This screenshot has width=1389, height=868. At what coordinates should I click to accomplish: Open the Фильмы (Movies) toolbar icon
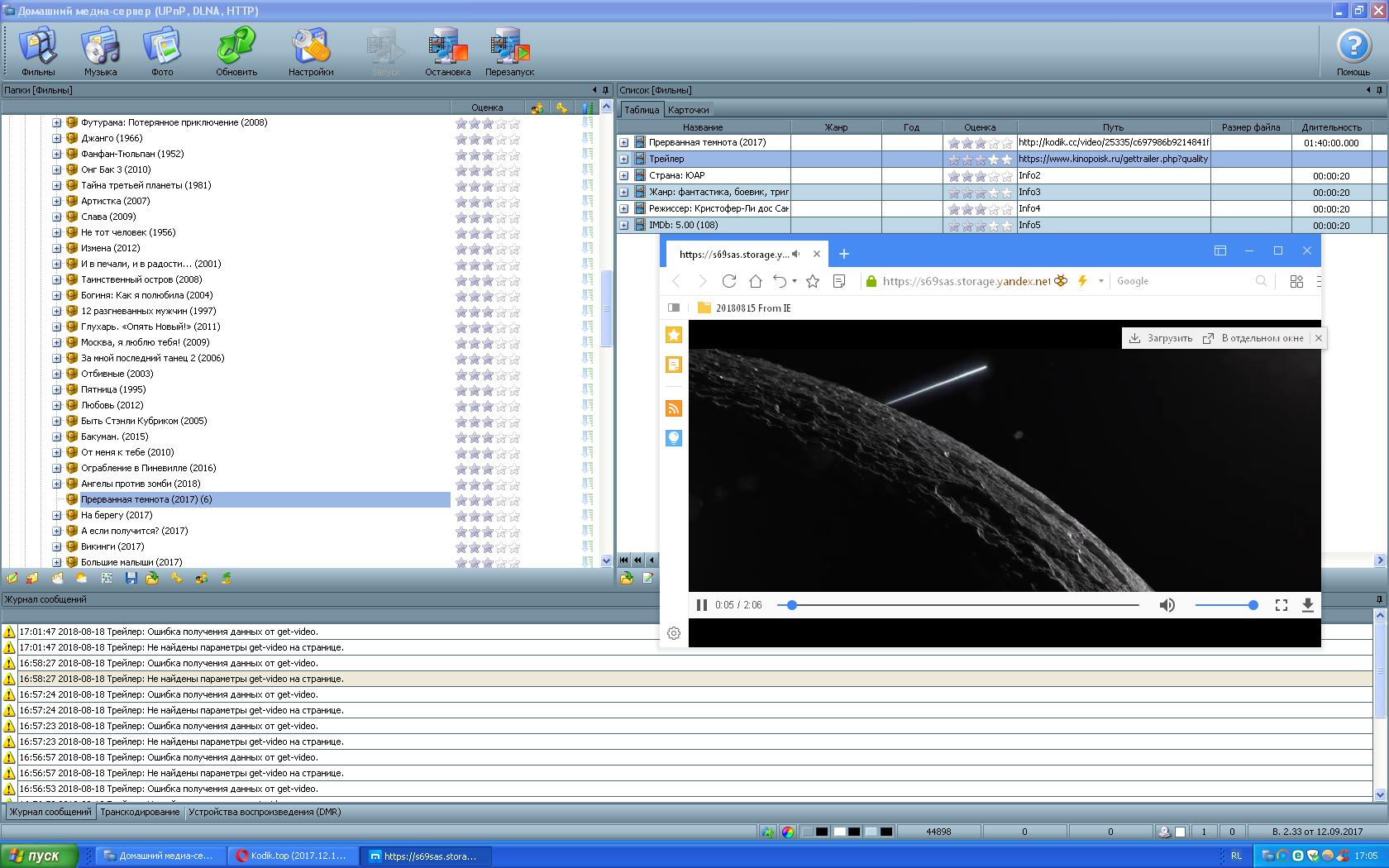point(38,51)
